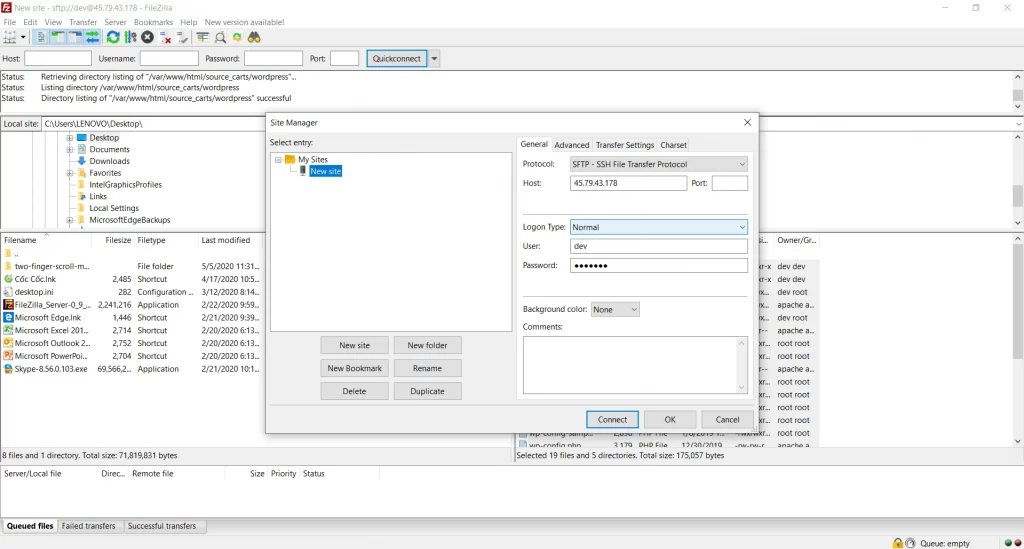Click the server icon beside New site
Image resolution: width=1024 pixels, height=549 pixels.
pyautogui.click(x=303, y=171)
